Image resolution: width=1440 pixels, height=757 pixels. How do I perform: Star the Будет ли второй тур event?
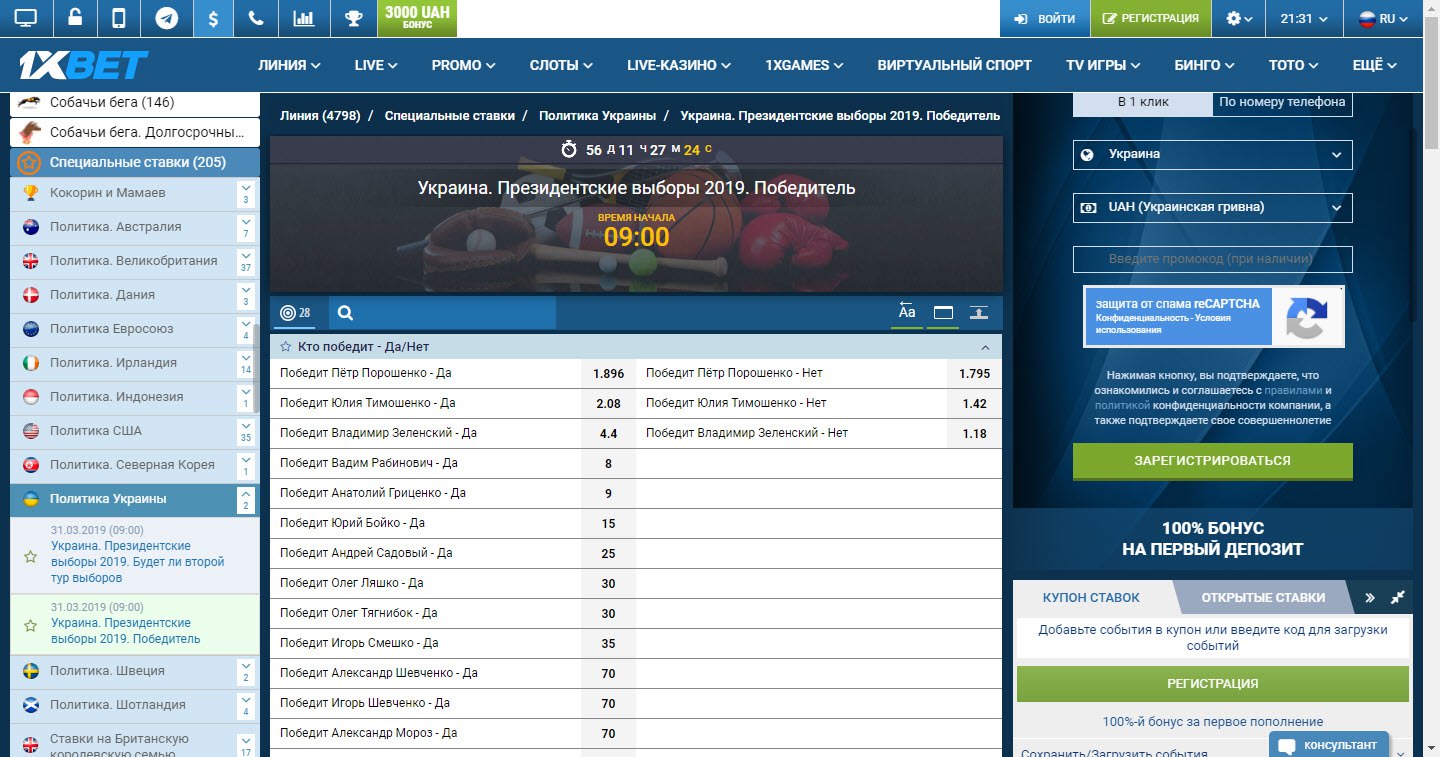tap(30, 556)
